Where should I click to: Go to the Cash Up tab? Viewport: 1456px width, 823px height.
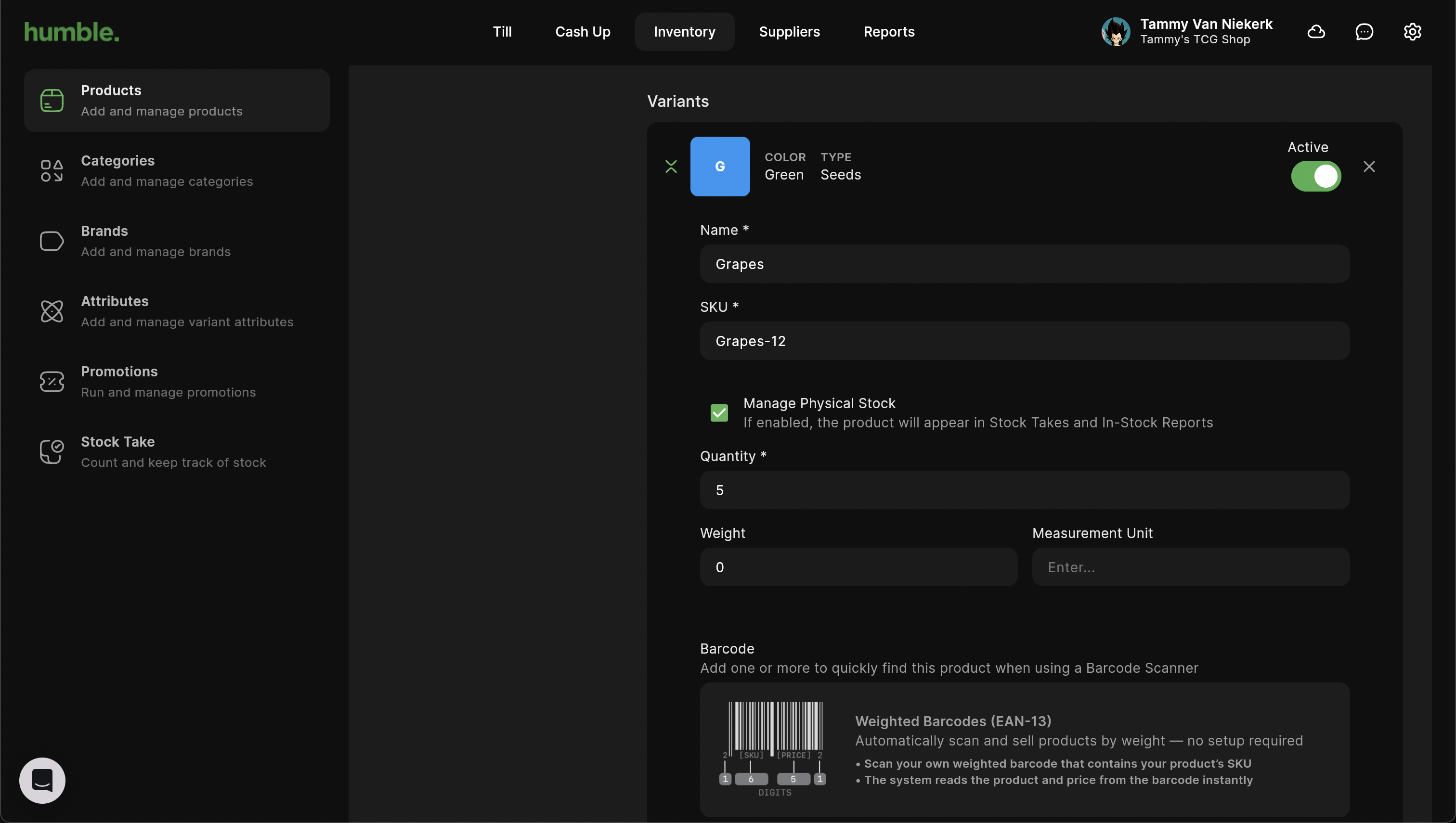[583, 32]
